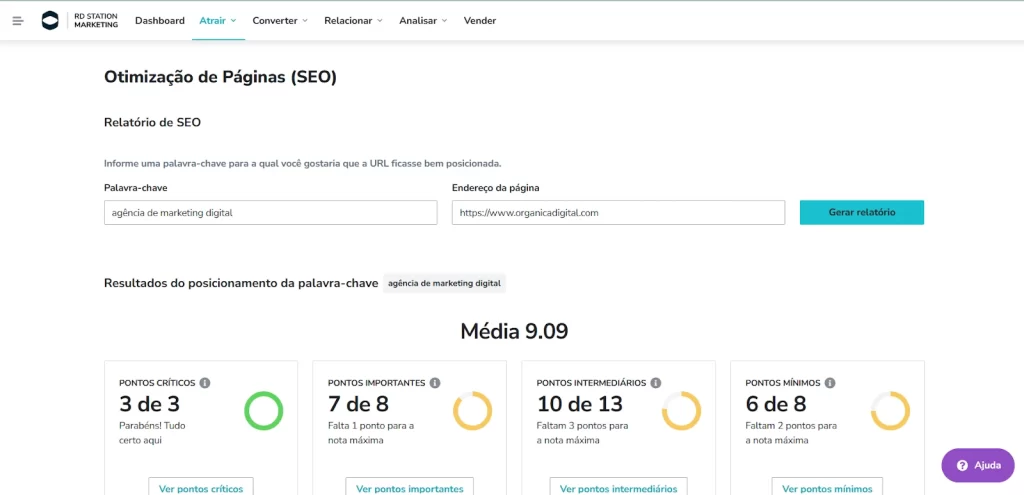The image size is (1024, 495).
Task: Open the Vender menu item
Action: click(x=480, y=21)
